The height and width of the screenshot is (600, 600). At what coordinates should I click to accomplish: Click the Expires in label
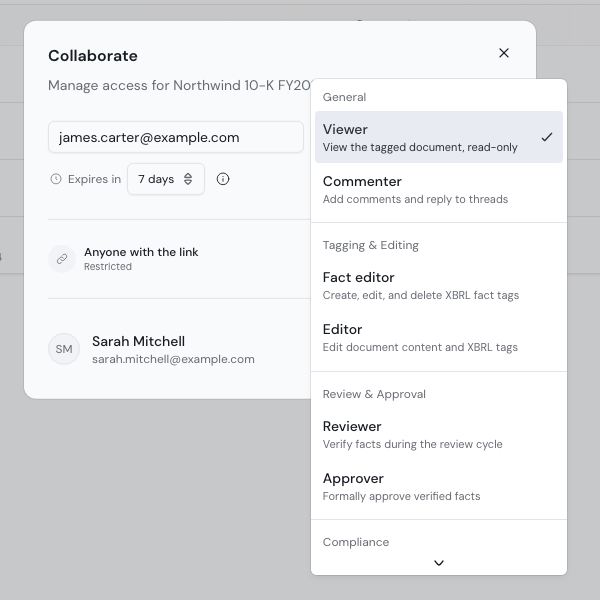[x=95, y=179]
